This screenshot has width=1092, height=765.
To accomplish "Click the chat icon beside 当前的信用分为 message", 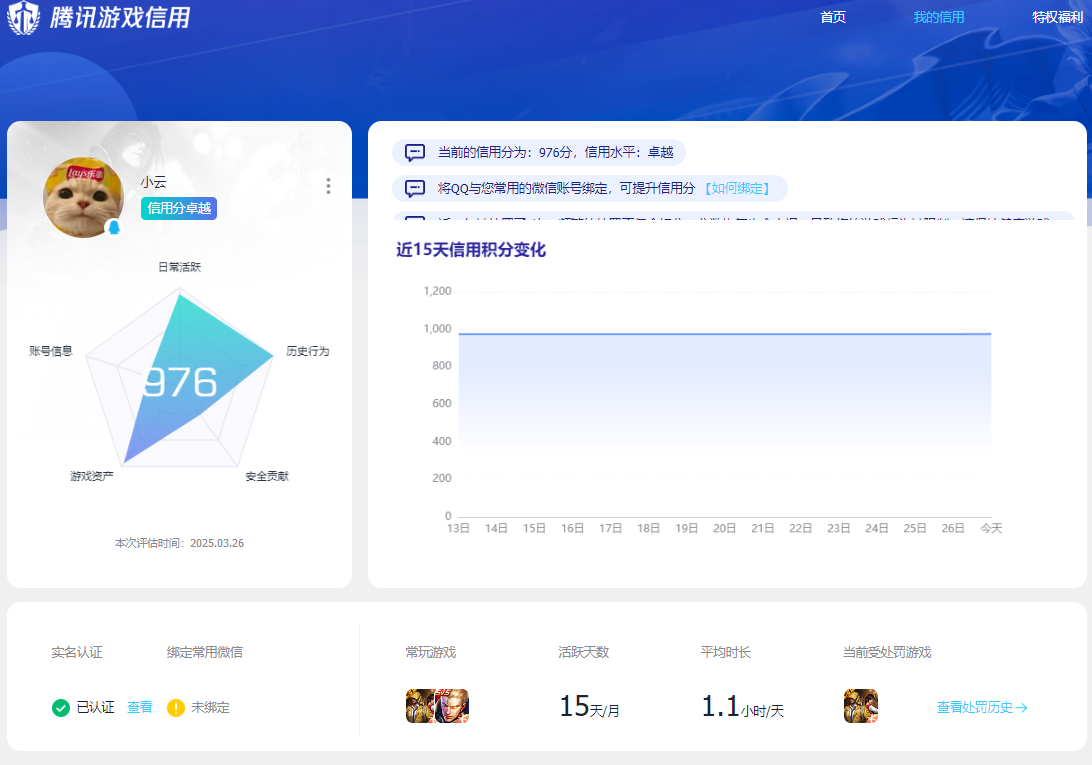I will click(x=414, y=153).
